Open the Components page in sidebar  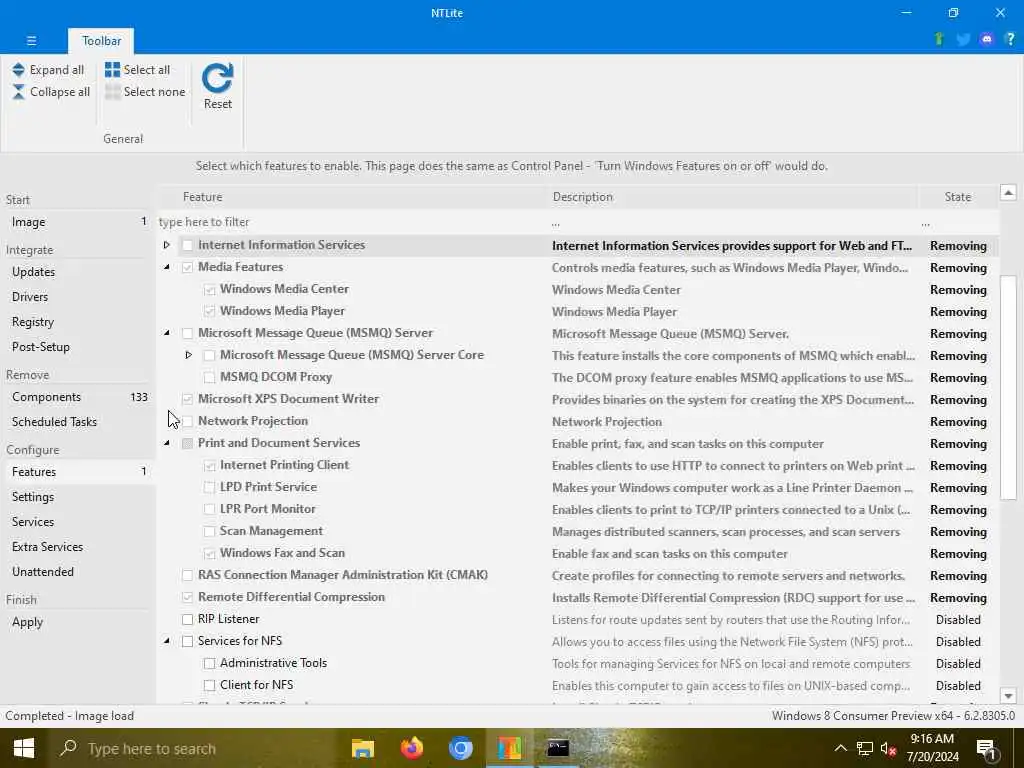tap(78, 397)
